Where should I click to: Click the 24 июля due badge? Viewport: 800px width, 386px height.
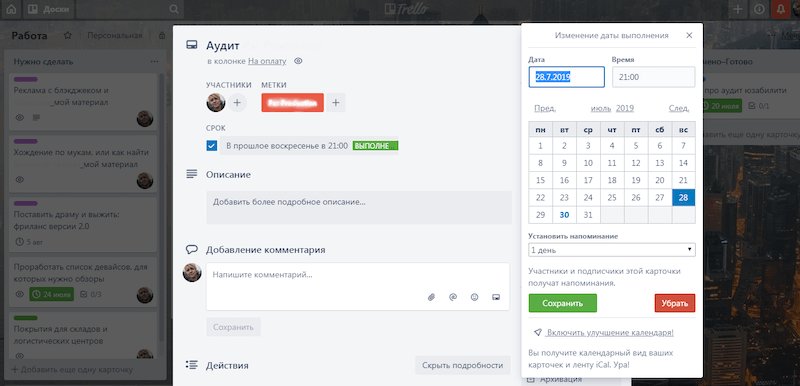pos(52,294)
